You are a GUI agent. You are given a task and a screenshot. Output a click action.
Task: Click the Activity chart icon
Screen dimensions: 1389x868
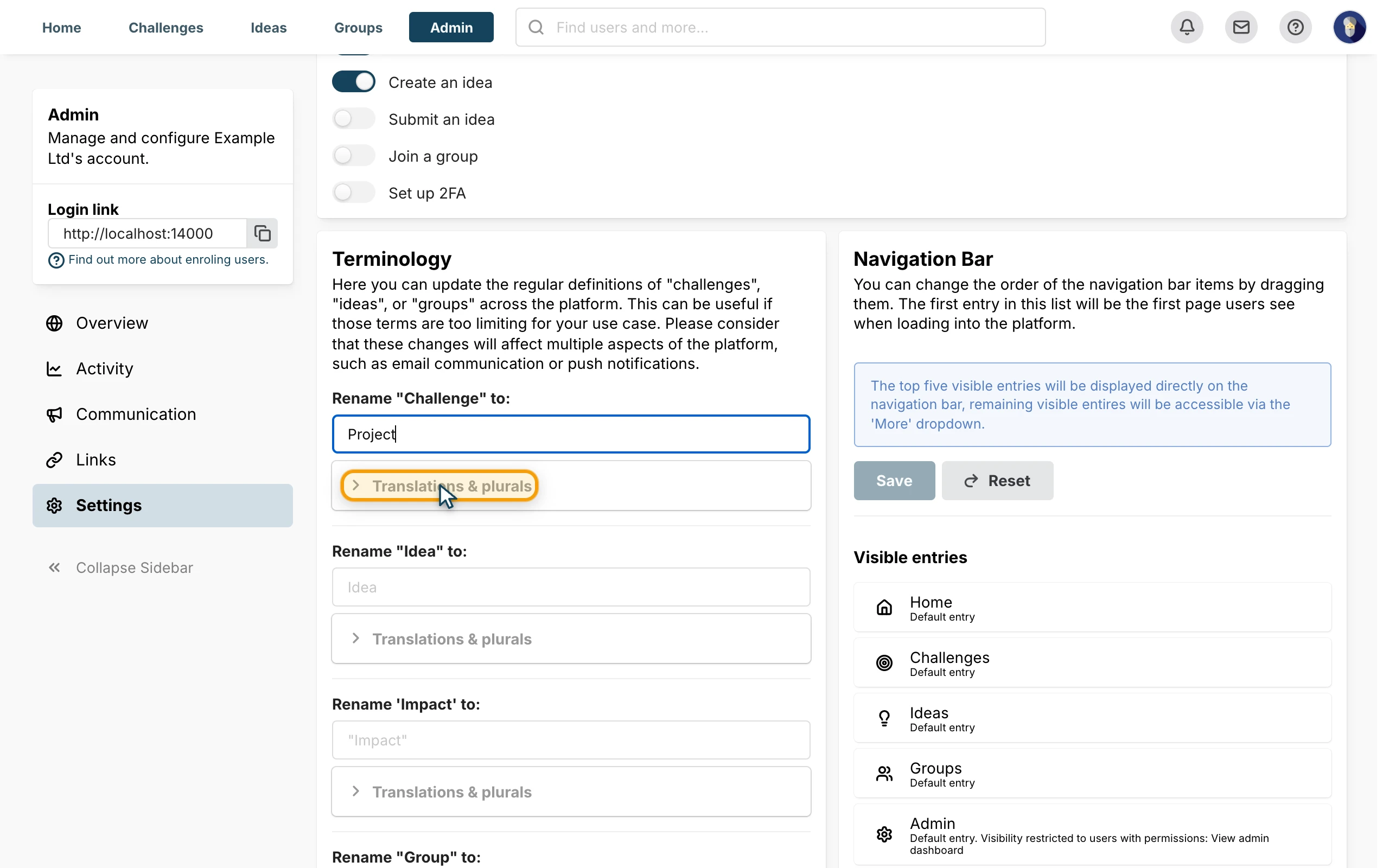click(54, 368)
